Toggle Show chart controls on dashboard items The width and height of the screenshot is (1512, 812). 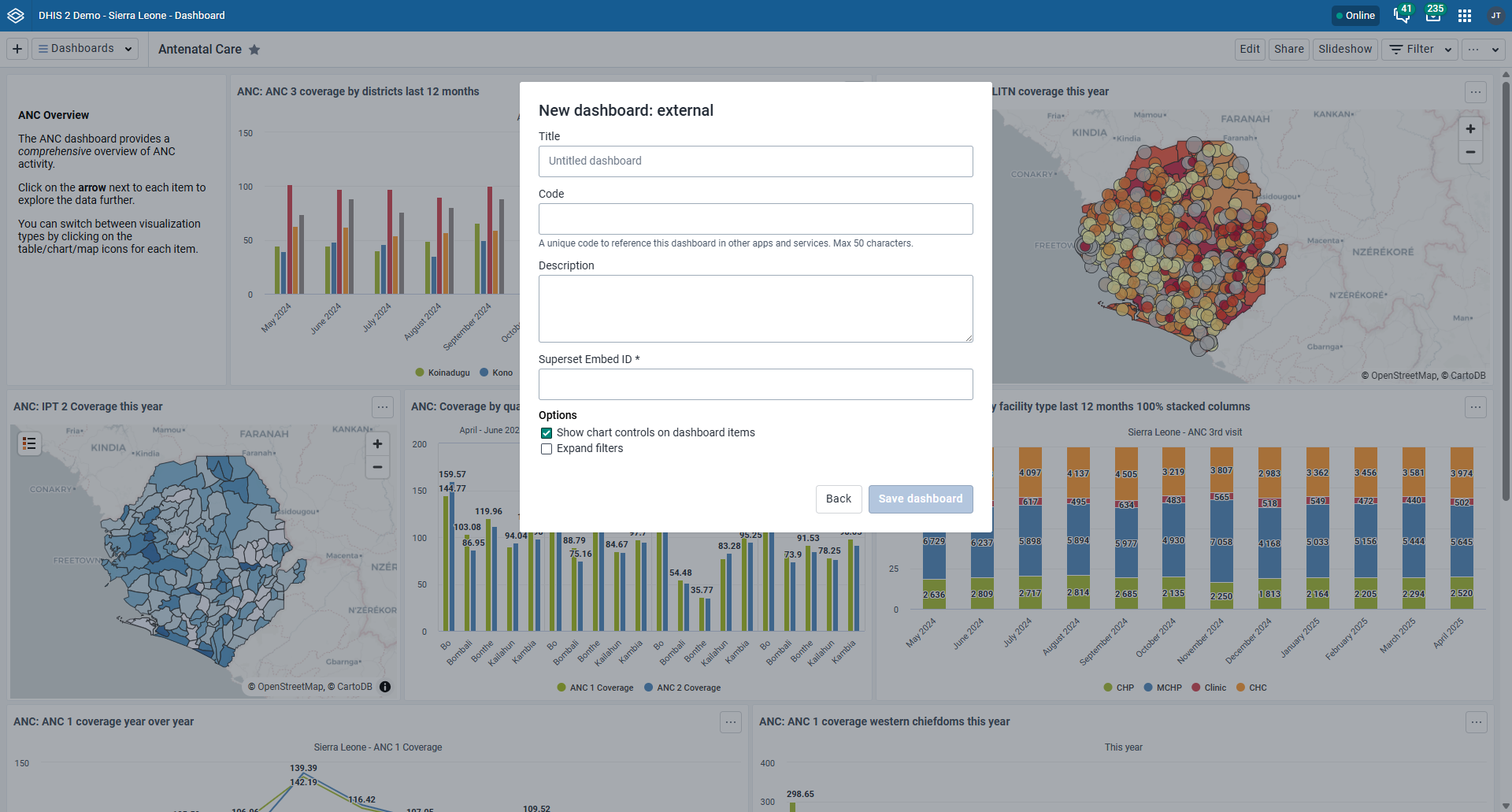(547, 433)
